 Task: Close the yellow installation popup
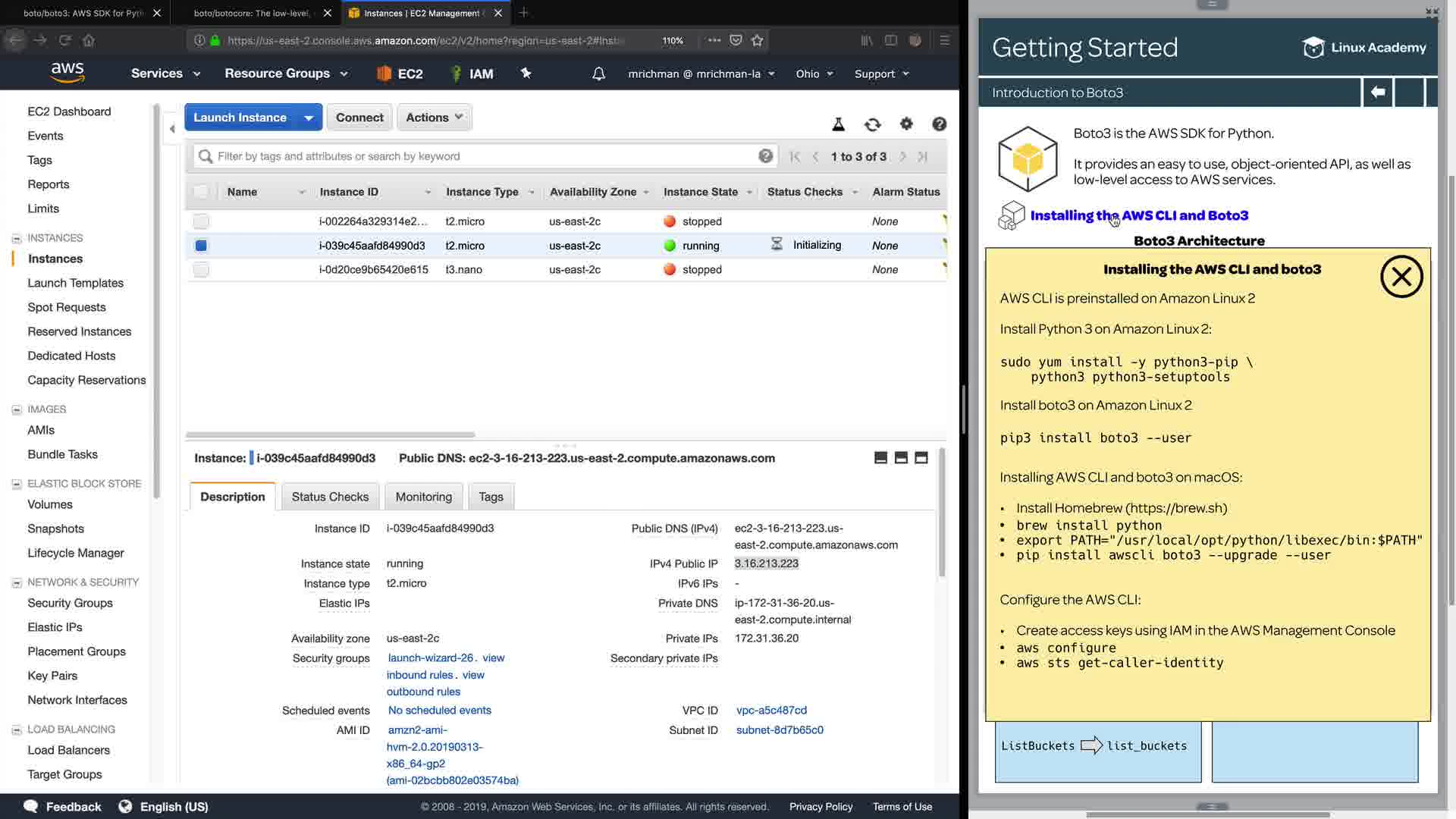click(1401, 277)
